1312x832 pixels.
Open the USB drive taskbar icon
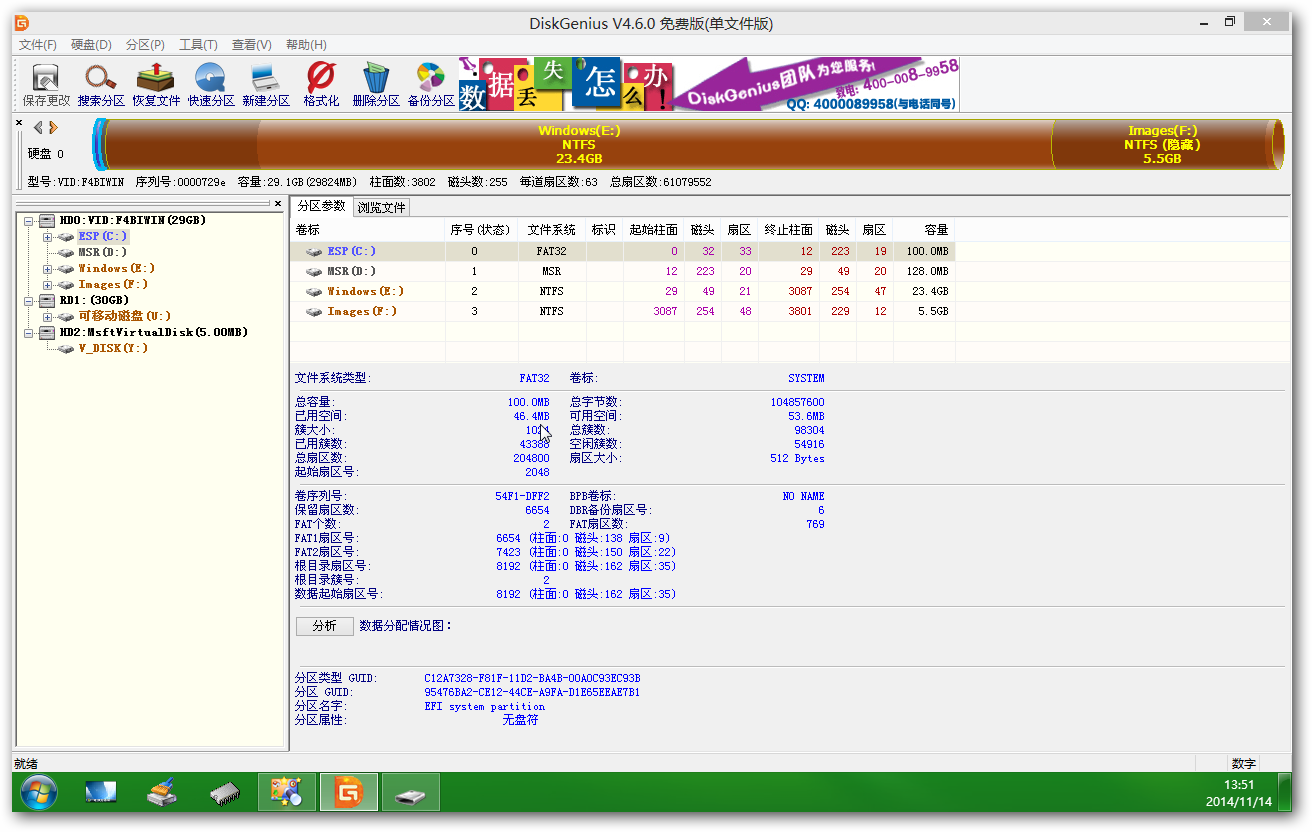tap(410, 792)
